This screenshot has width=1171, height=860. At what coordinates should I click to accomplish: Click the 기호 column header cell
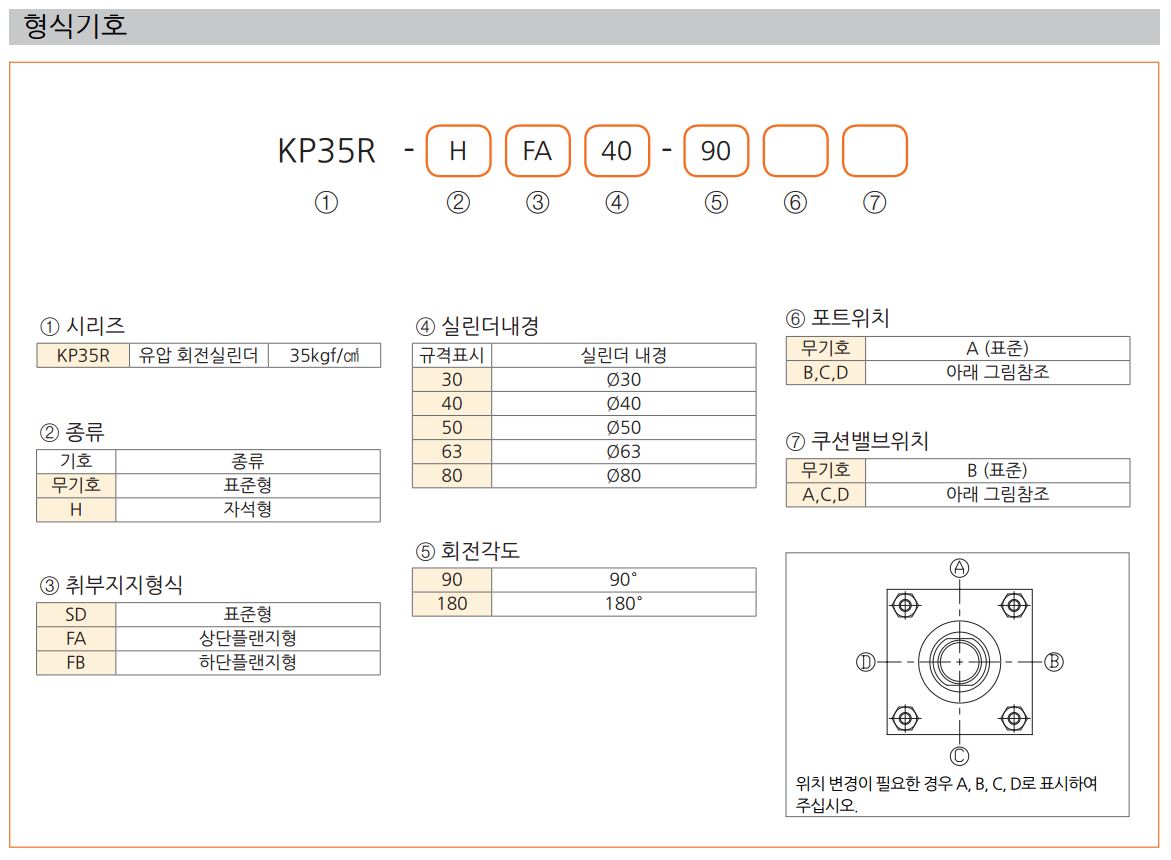[x=76, y=461]
